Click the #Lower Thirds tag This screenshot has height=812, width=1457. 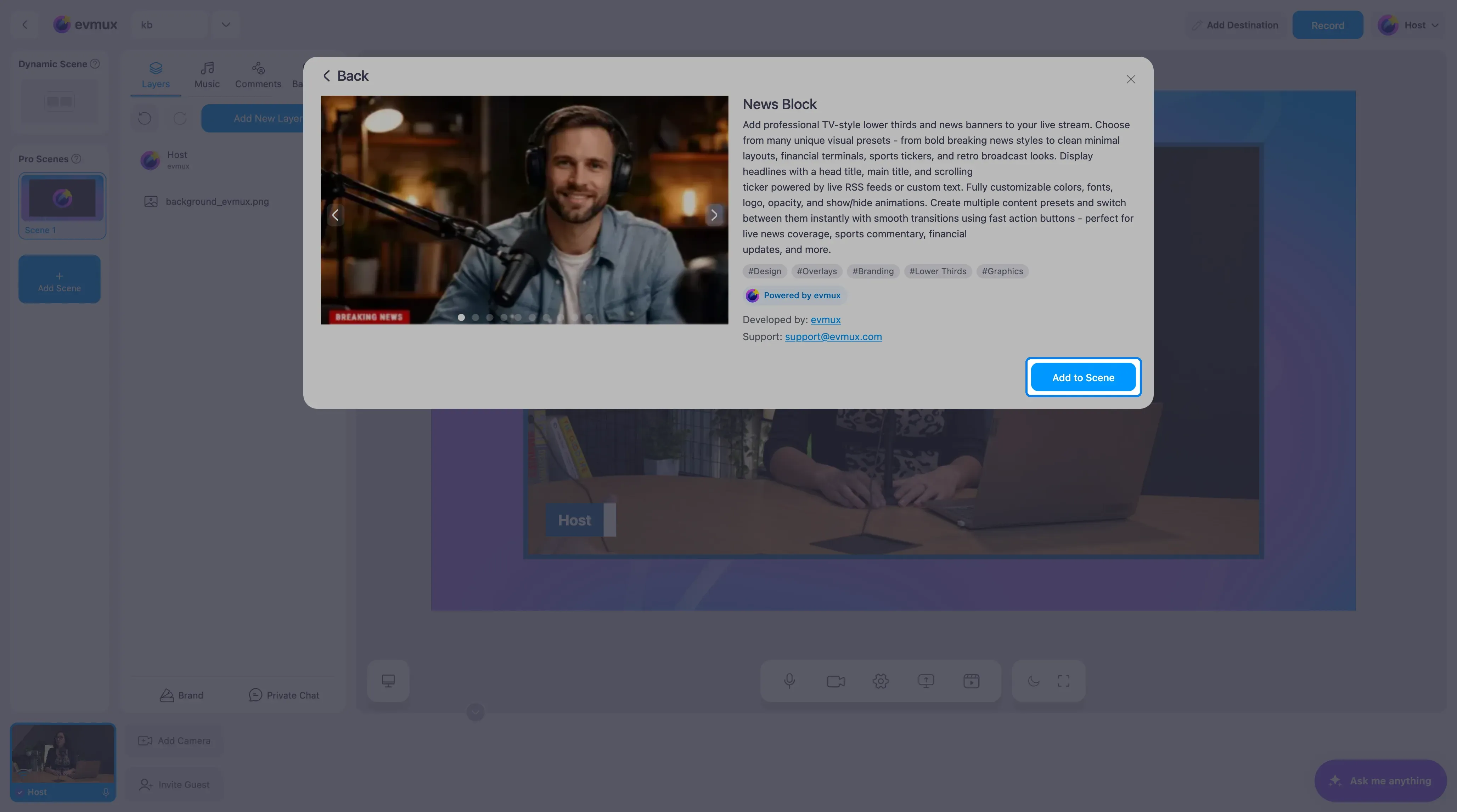[x=937, y=271]
